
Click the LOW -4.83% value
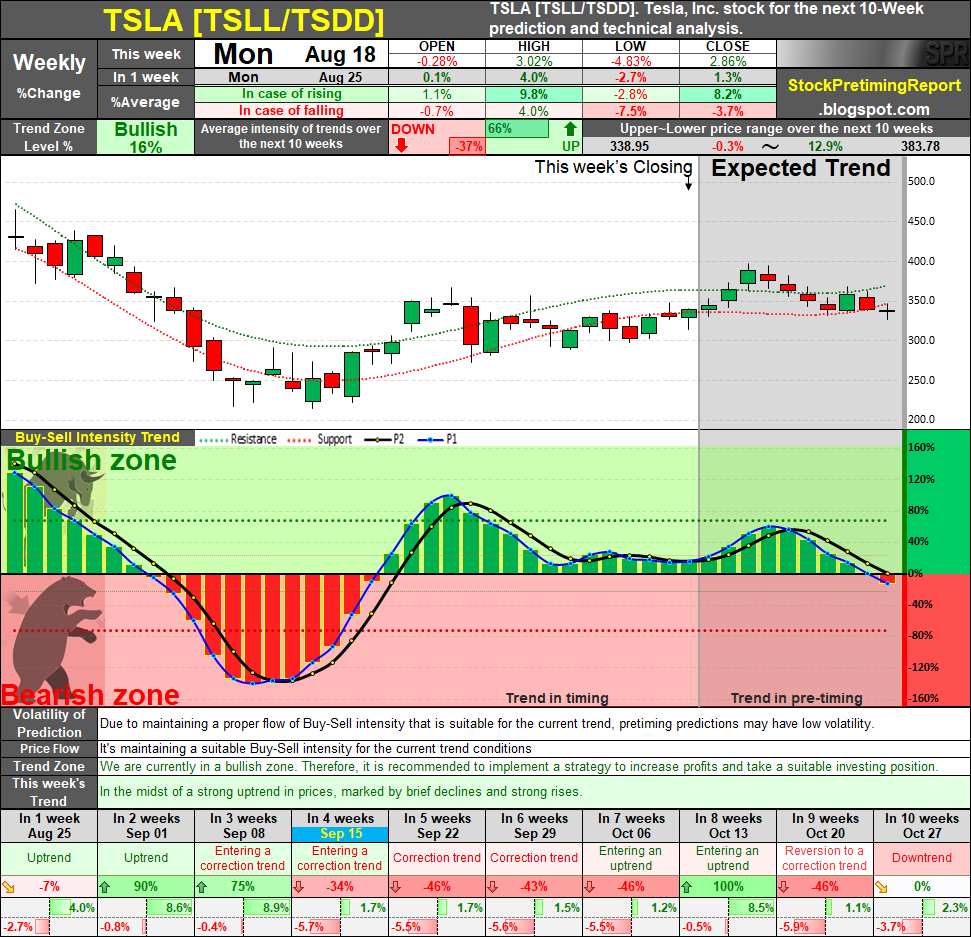click(630, 61)
